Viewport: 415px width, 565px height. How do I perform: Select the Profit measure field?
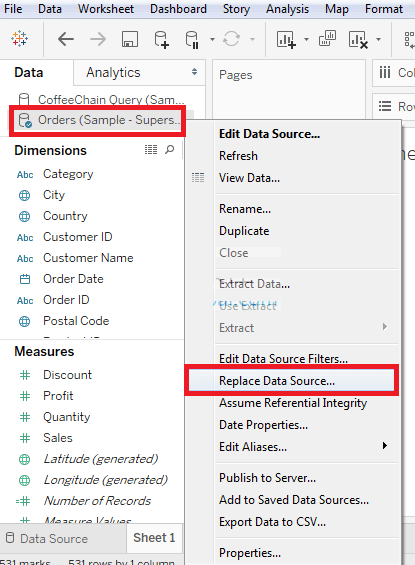coord(58,396)
